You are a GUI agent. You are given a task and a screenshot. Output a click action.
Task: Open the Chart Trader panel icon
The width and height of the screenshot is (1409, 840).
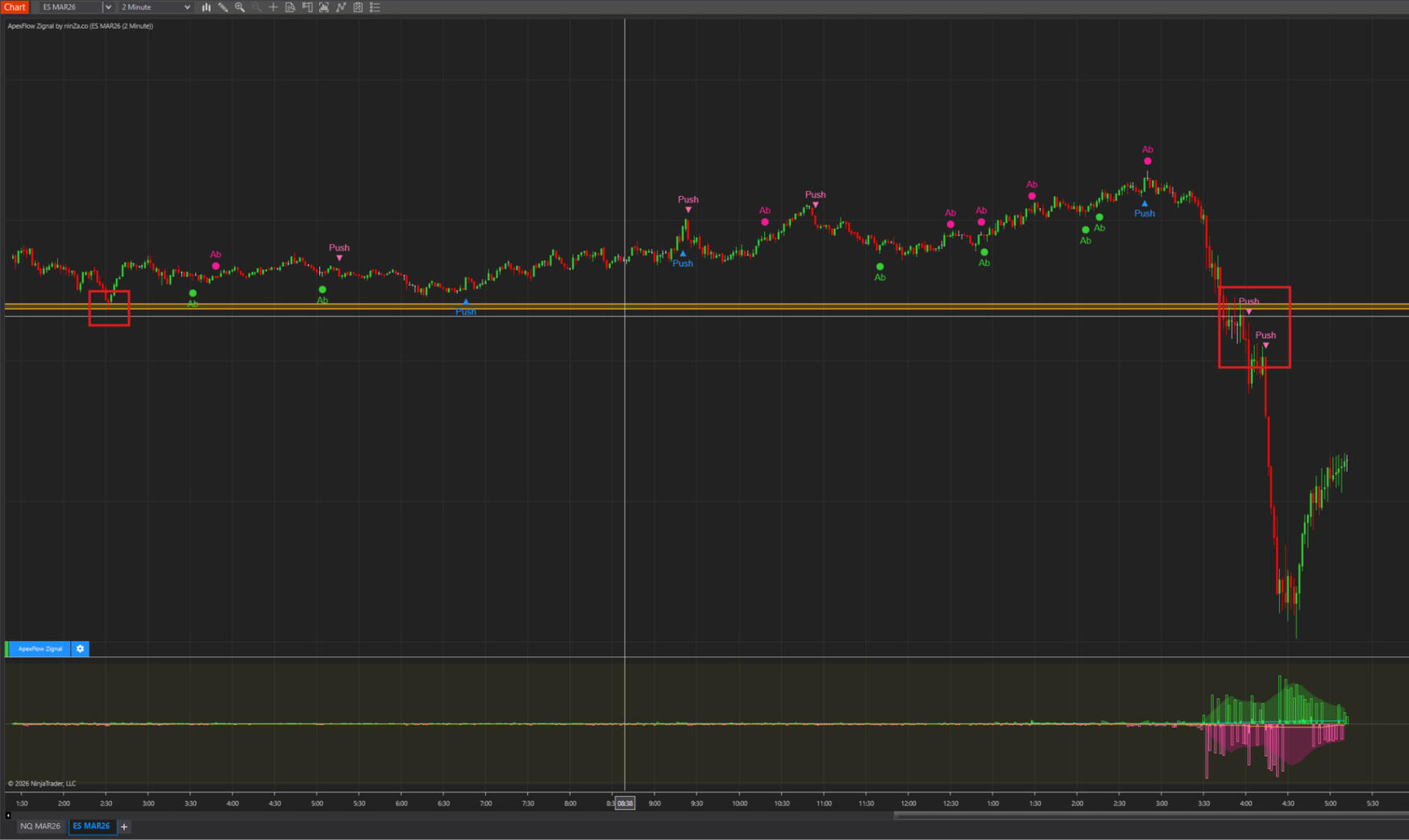coord(307,7)
